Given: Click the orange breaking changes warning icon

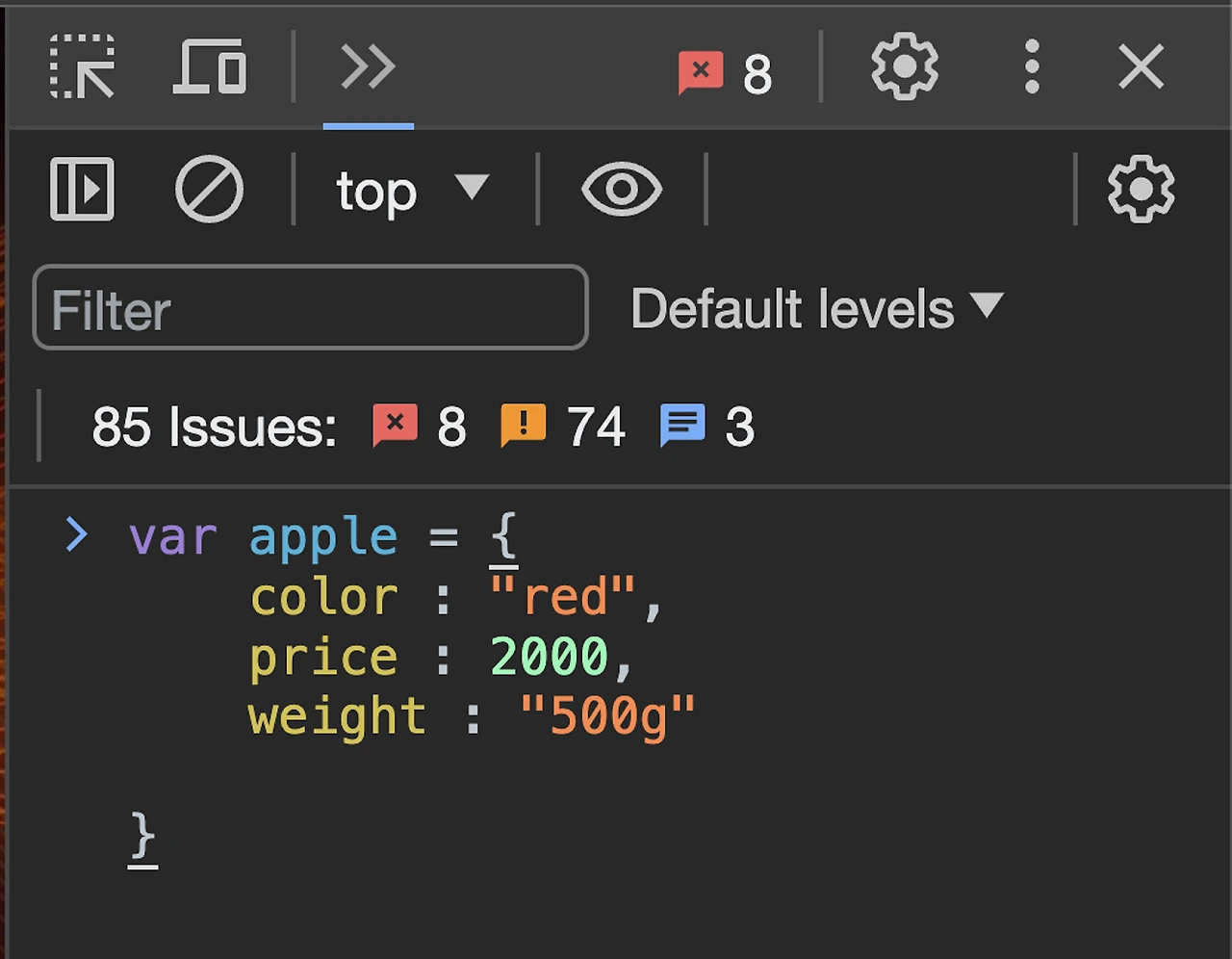Looking at the screenshot, I should point(523,425).
